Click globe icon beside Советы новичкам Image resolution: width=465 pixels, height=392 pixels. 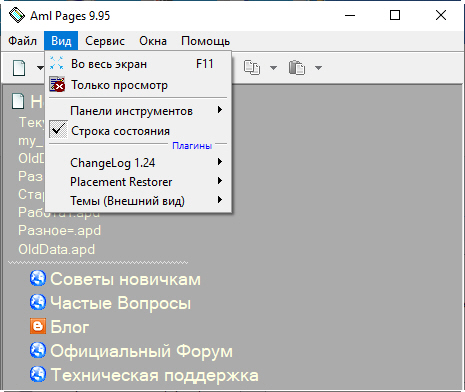38,278
